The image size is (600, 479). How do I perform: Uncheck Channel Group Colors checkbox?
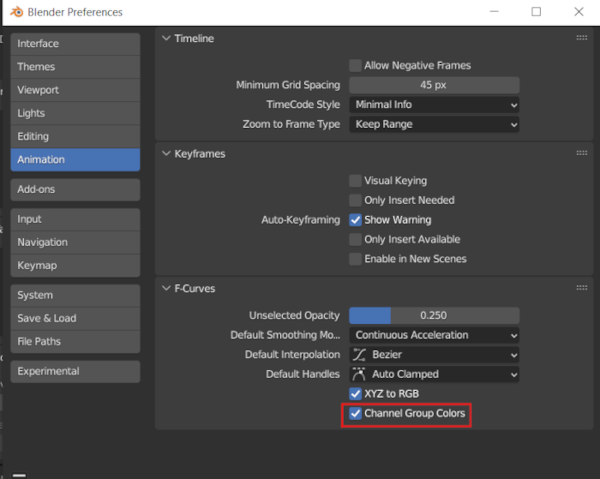tap(355, 413)
